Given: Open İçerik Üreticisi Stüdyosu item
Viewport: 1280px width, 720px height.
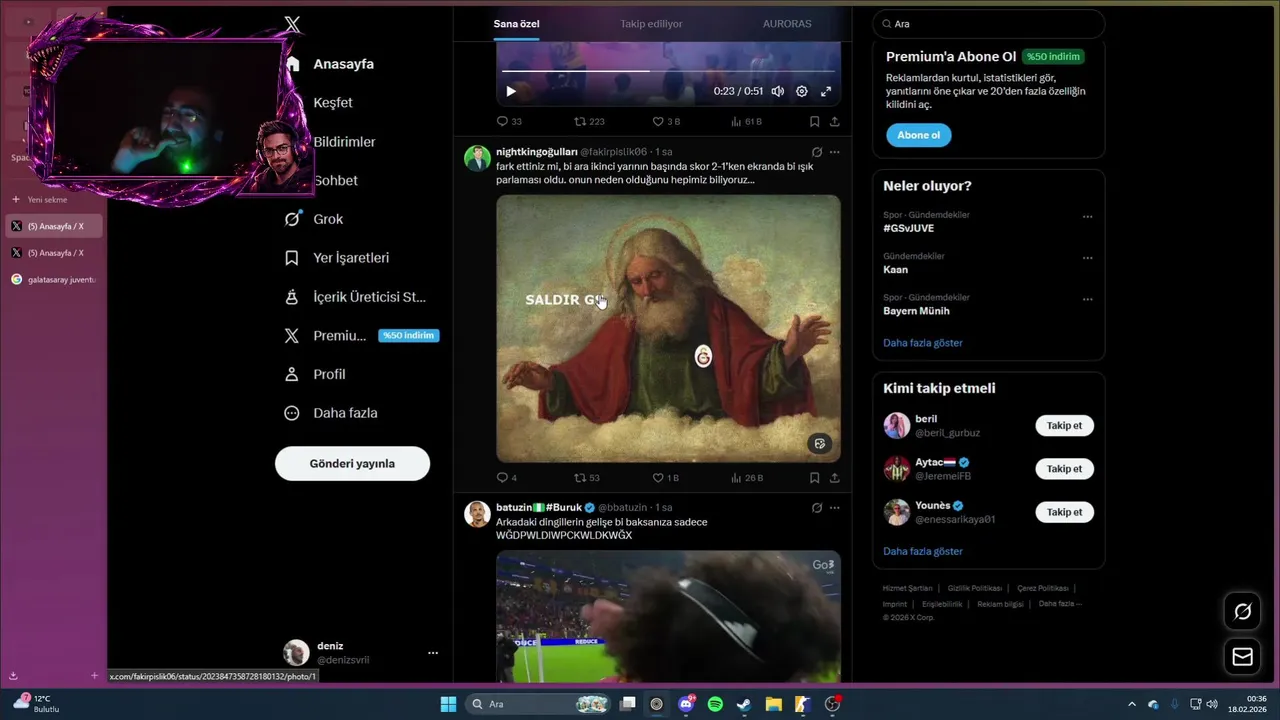Looking at the screenshot, I should [356, 297].
